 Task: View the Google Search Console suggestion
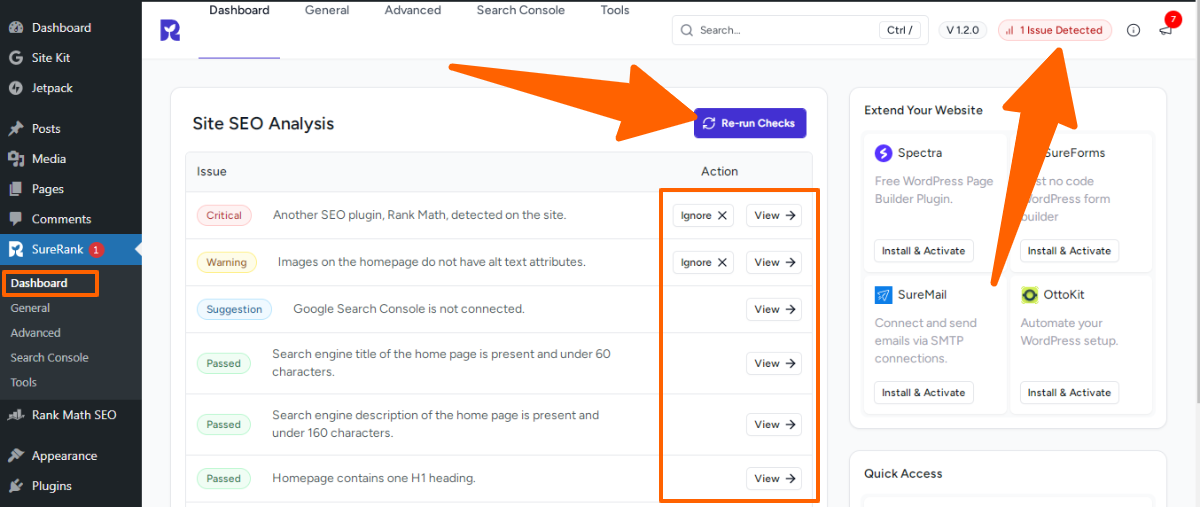coord(774,309)
